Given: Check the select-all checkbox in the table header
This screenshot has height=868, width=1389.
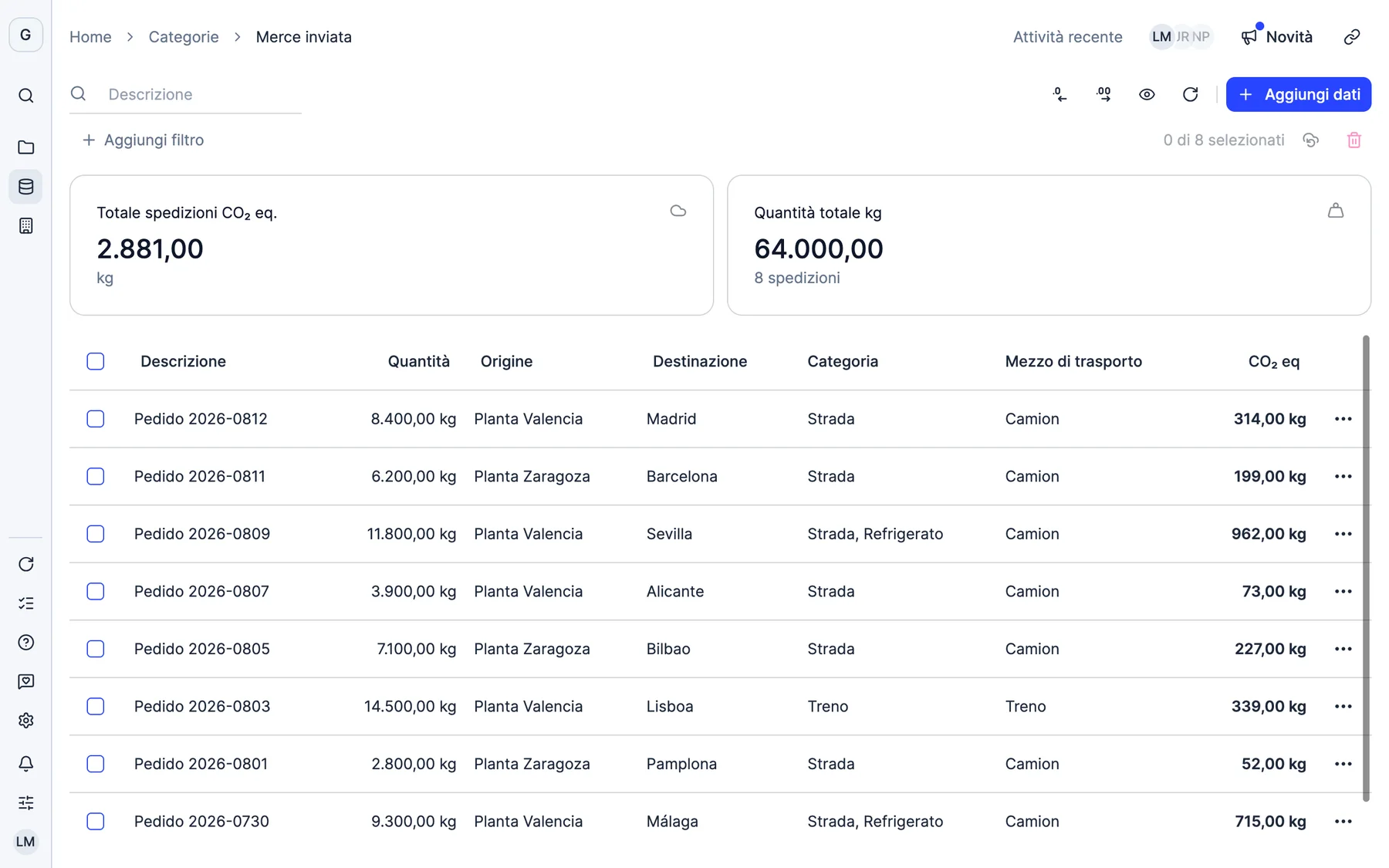Looking at the screenshot, I should (96, 361).
